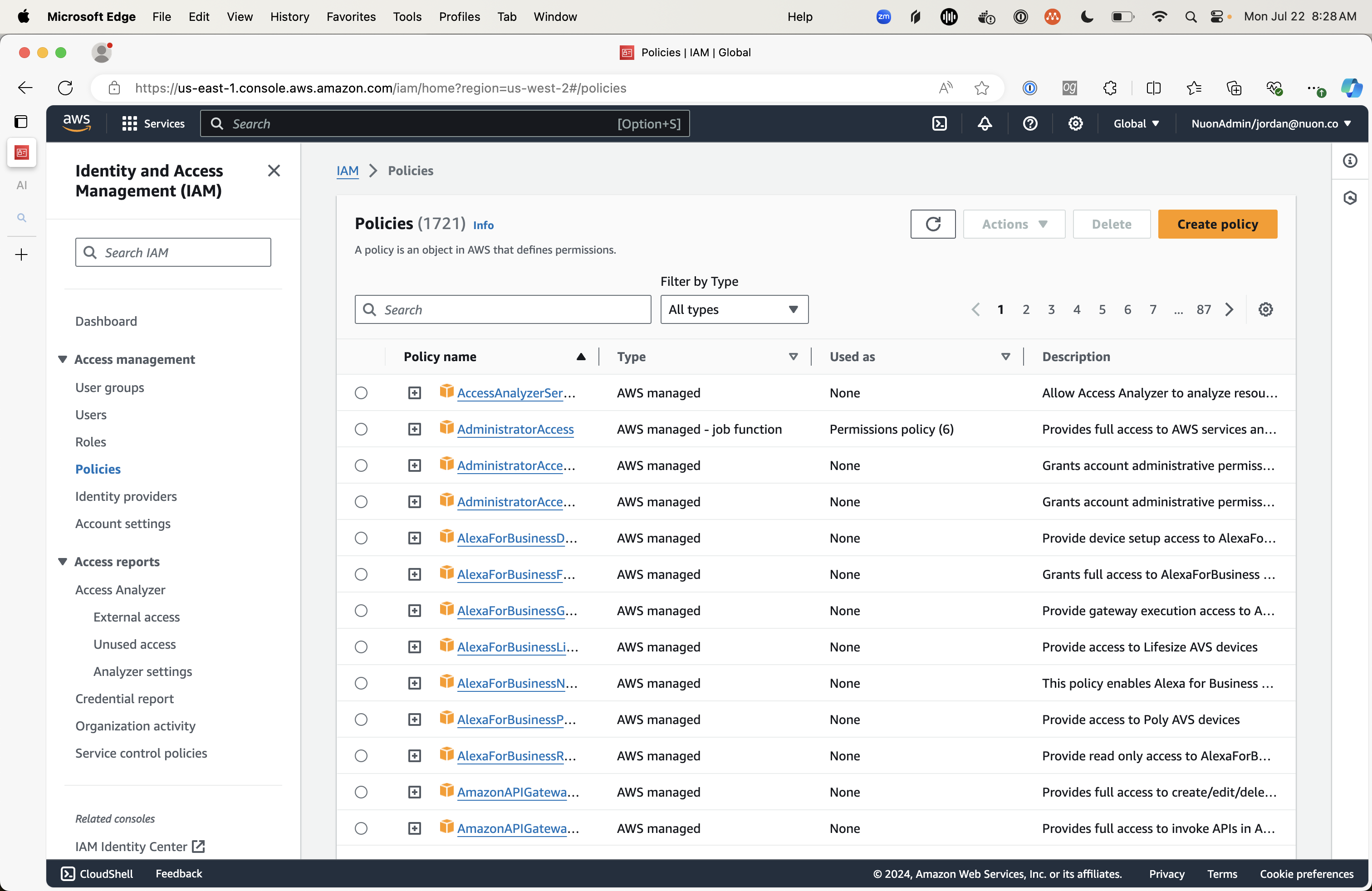
Task: Open table preferences gear icon
Action: [x=1265, y=309]
